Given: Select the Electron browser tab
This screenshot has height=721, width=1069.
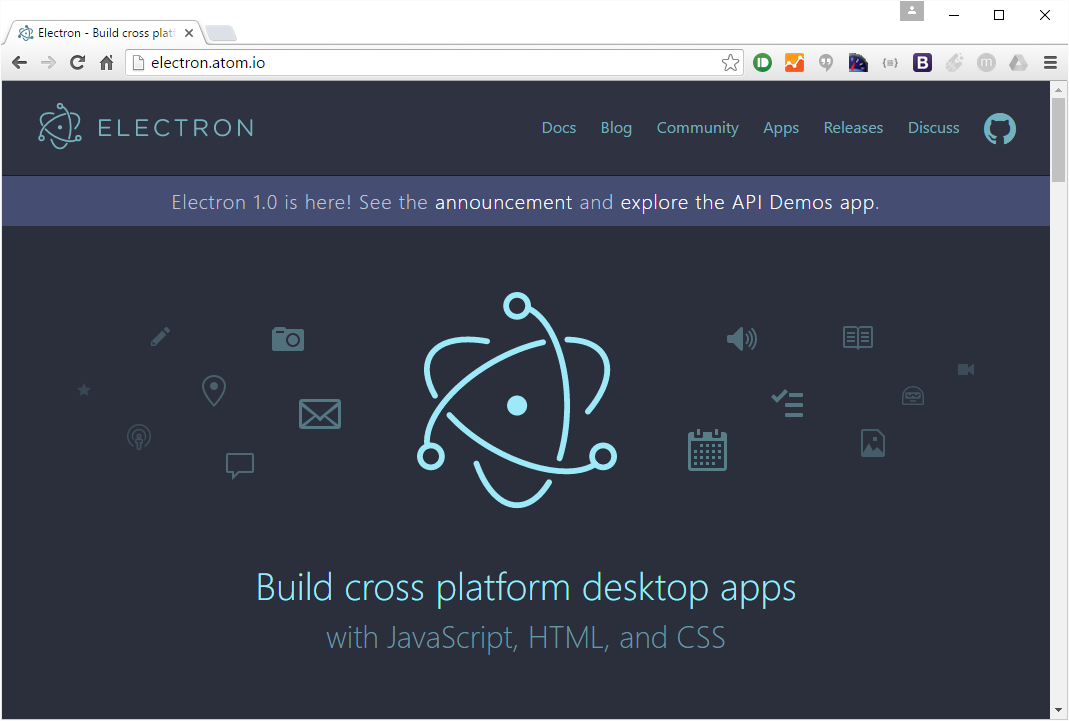Looking at the screenshot, I should pyautogui.click(x=100, y=31).
